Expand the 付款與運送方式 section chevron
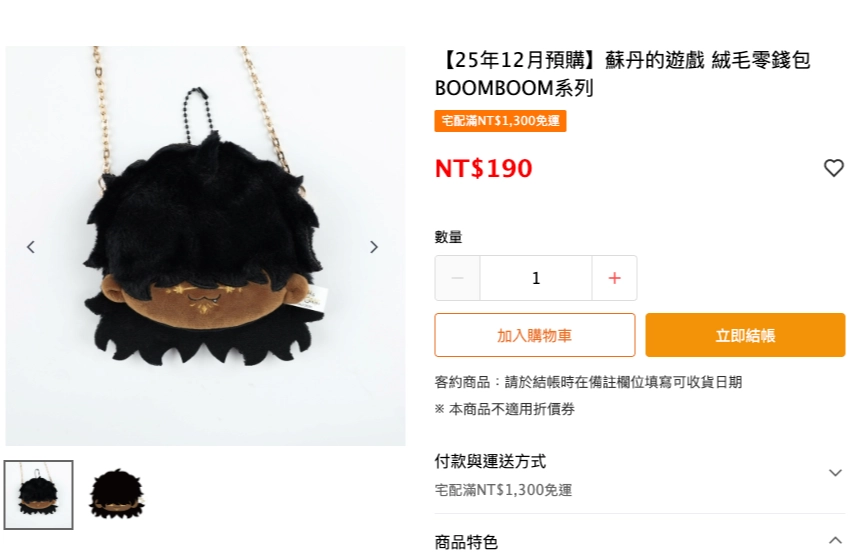Screen dimensions: 849x558 click(x=835, y=473)
